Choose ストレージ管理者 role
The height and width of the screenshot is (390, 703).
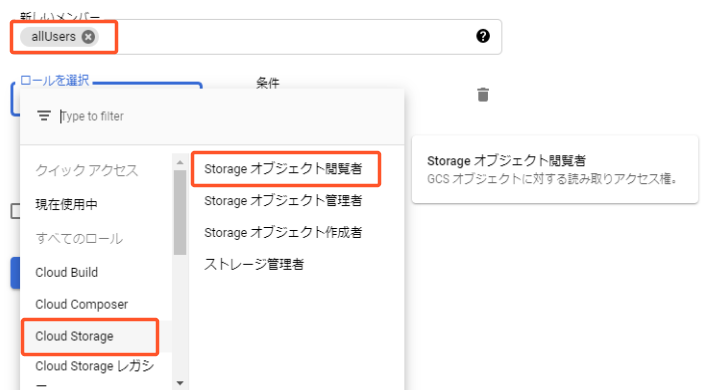254,264
